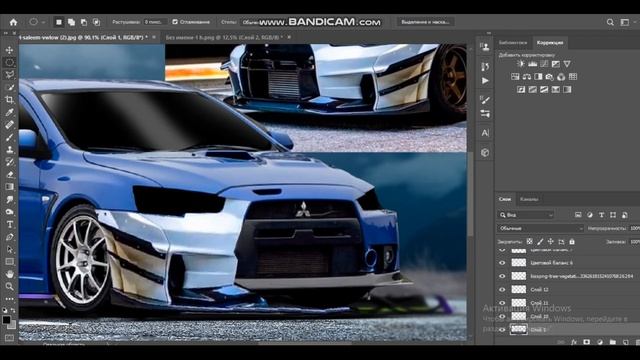Choose New Selection mode in options bar
Viewport: 640px width, 360px height.
(59, 22)
